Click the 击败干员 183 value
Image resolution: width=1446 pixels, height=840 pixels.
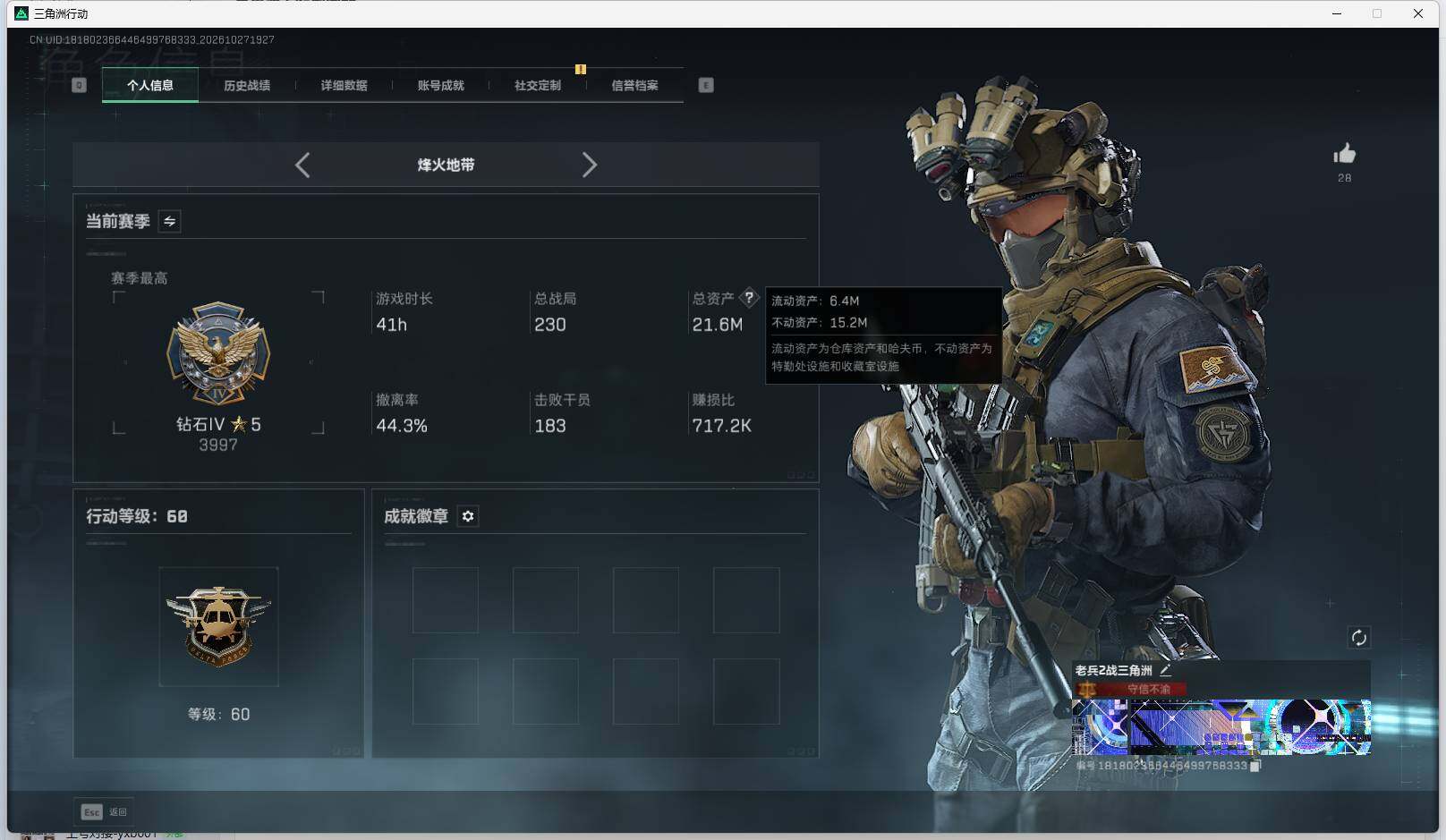pos(549,426)
